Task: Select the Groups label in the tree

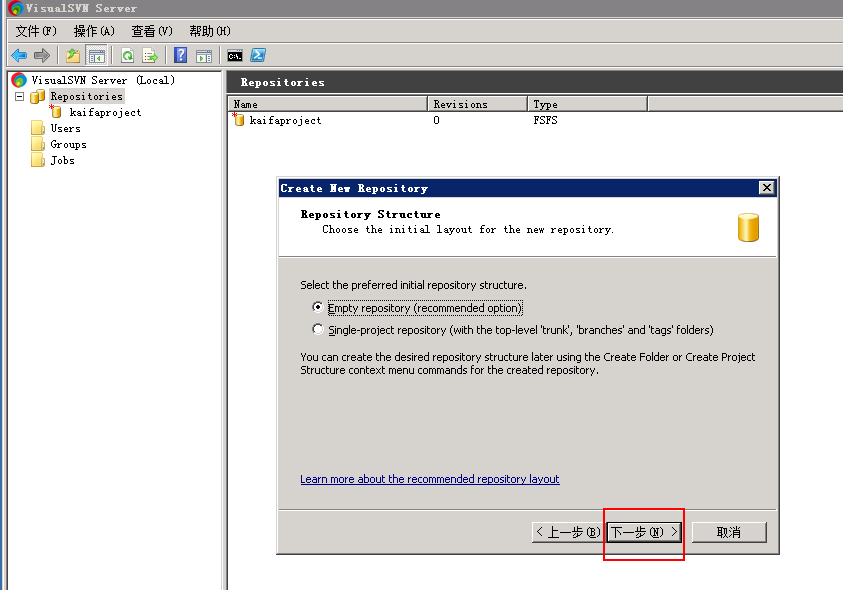Action: pyautogui.click(x=68, y=144)
